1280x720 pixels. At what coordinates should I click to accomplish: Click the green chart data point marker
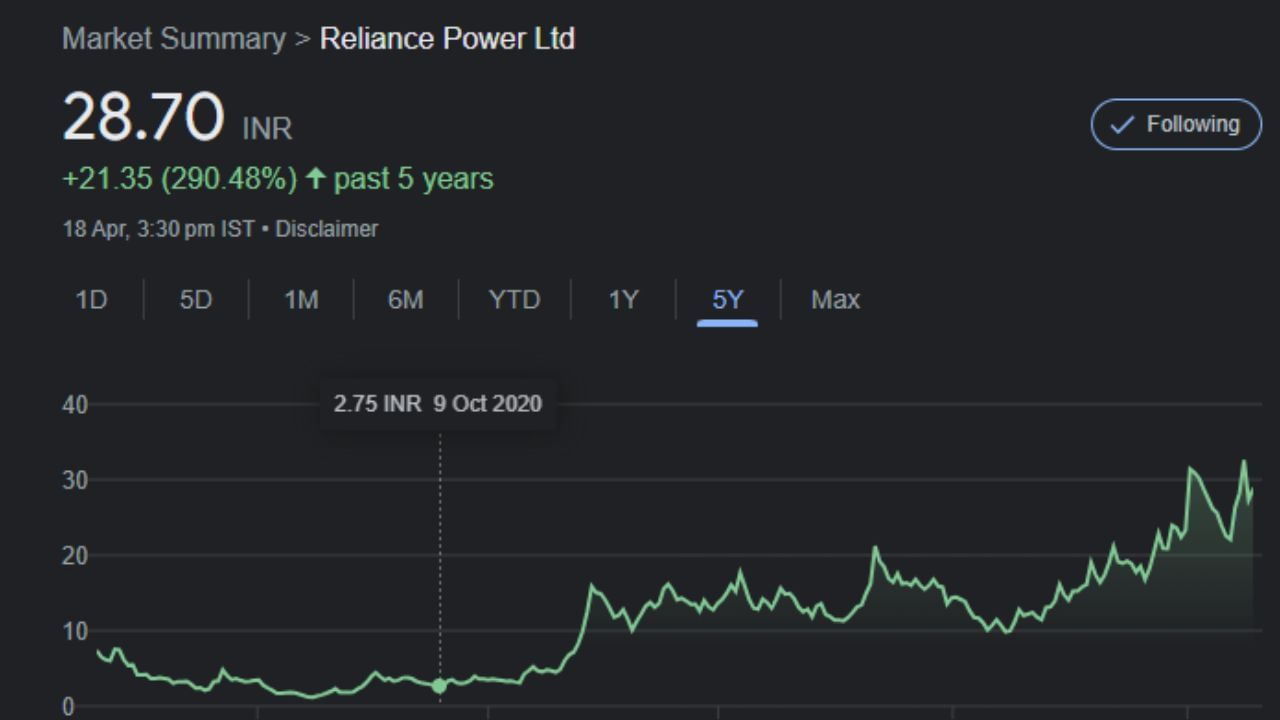click(439, 686)
